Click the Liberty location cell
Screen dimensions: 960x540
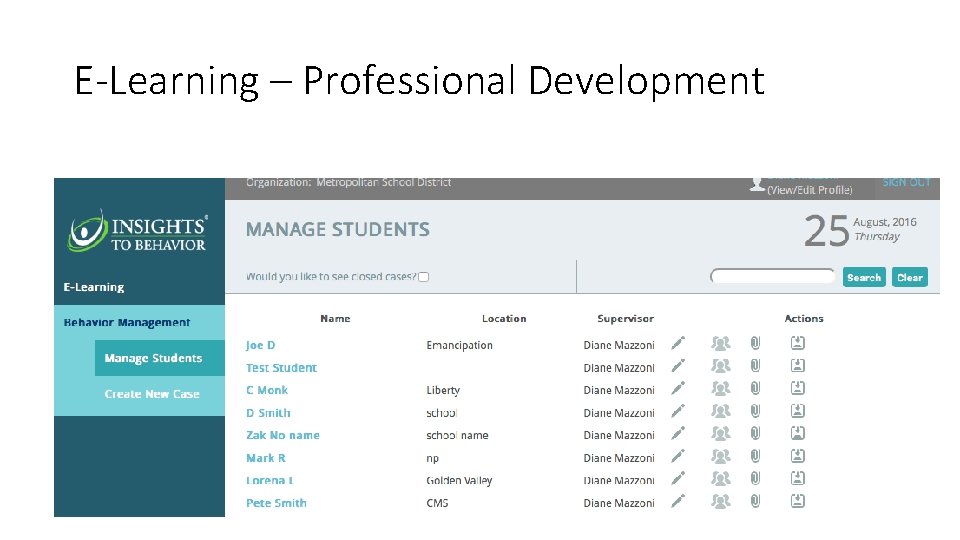tap(443, 391)
